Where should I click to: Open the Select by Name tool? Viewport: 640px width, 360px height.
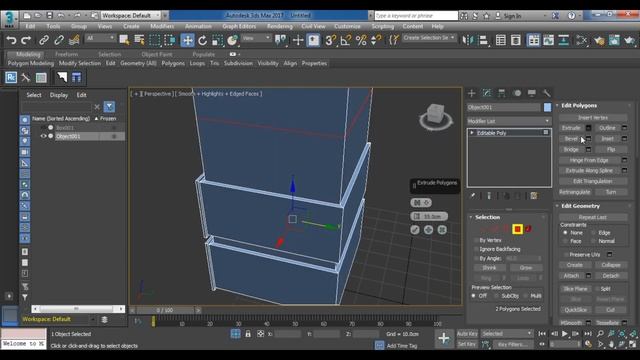[140, 40]
